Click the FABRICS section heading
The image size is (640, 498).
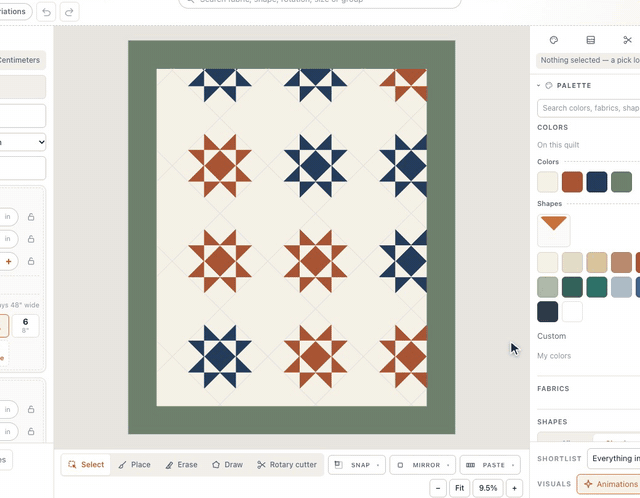(x=553, y=389)
